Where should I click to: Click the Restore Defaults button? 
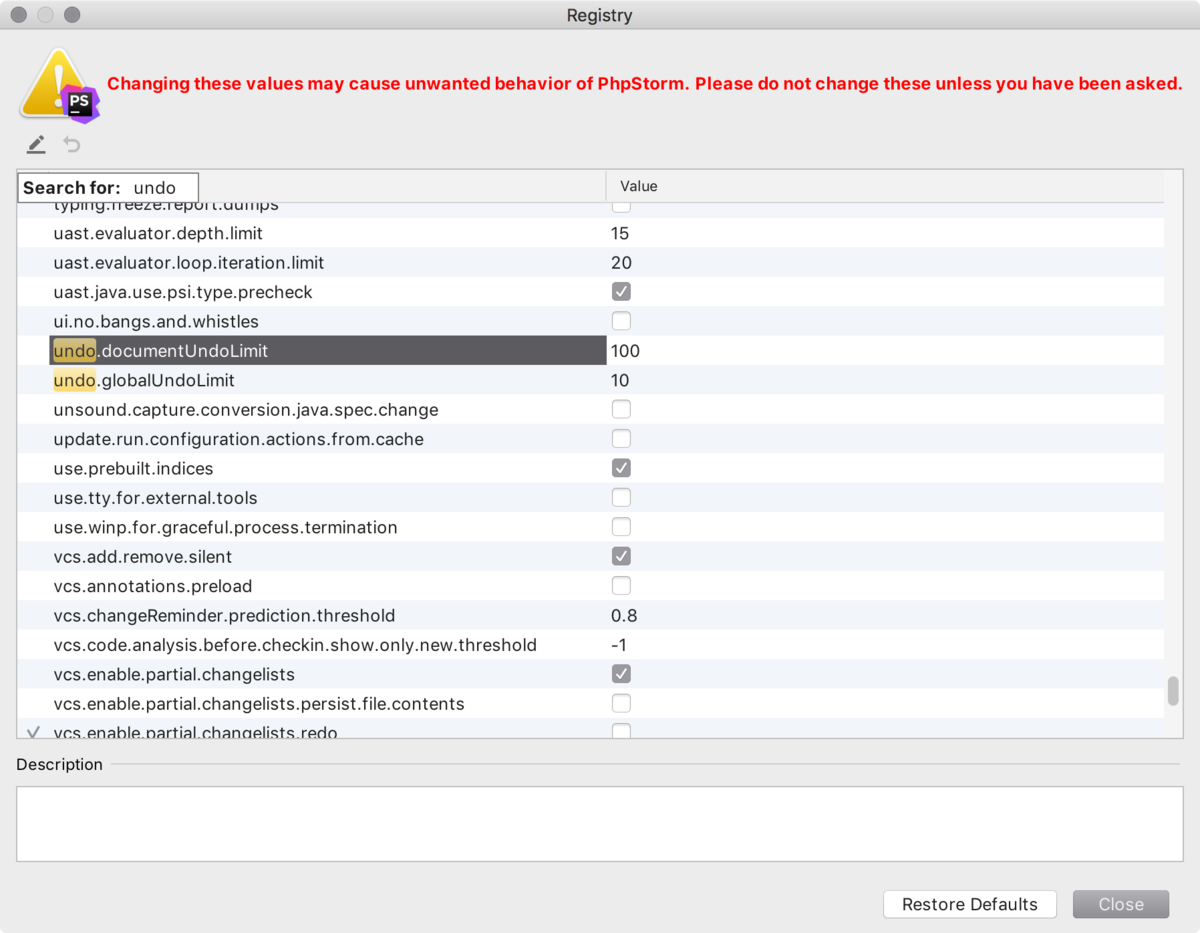969,904
